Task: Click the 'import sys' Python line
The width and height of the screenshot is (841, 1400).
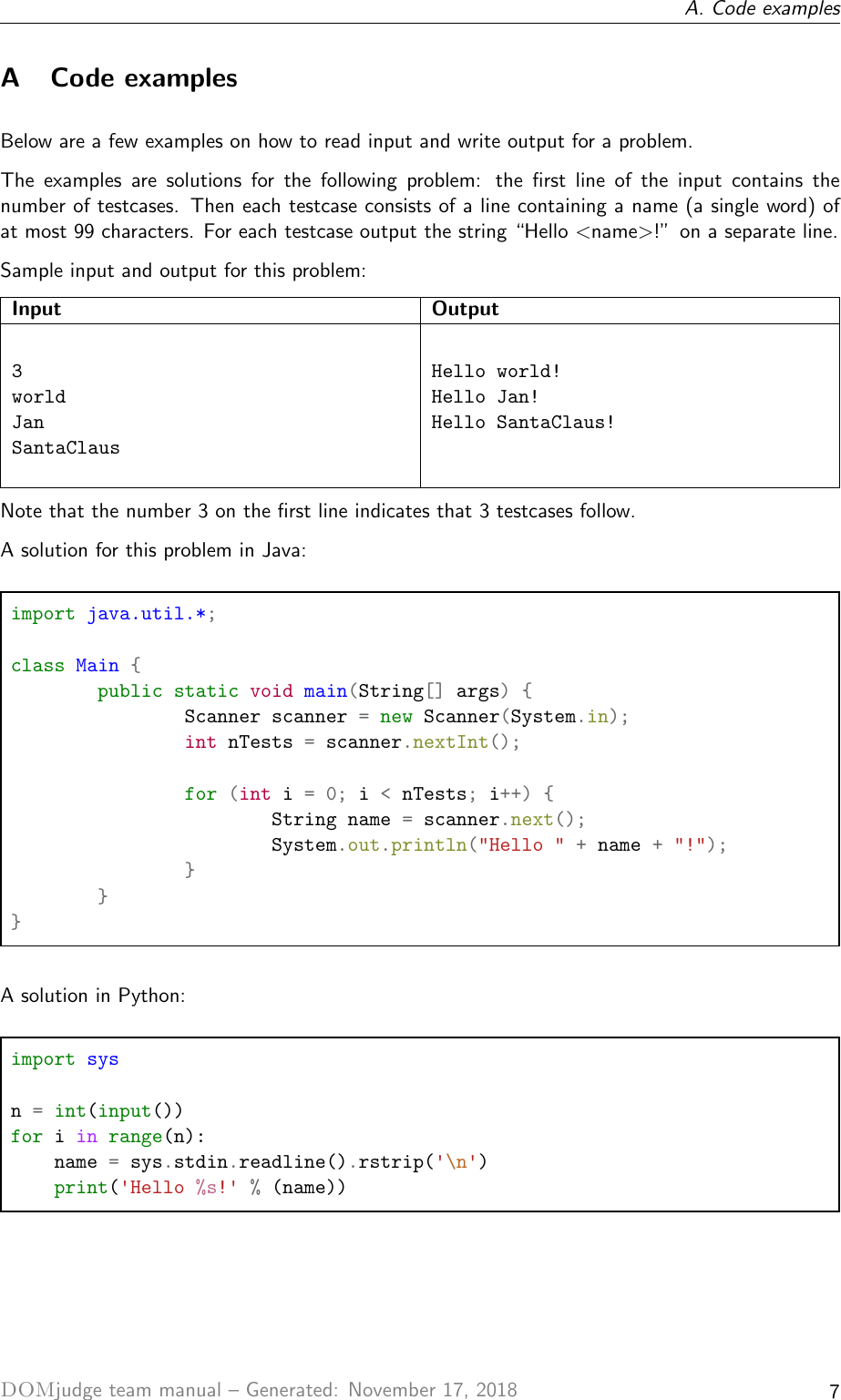Action: (x=65, y=1060)
